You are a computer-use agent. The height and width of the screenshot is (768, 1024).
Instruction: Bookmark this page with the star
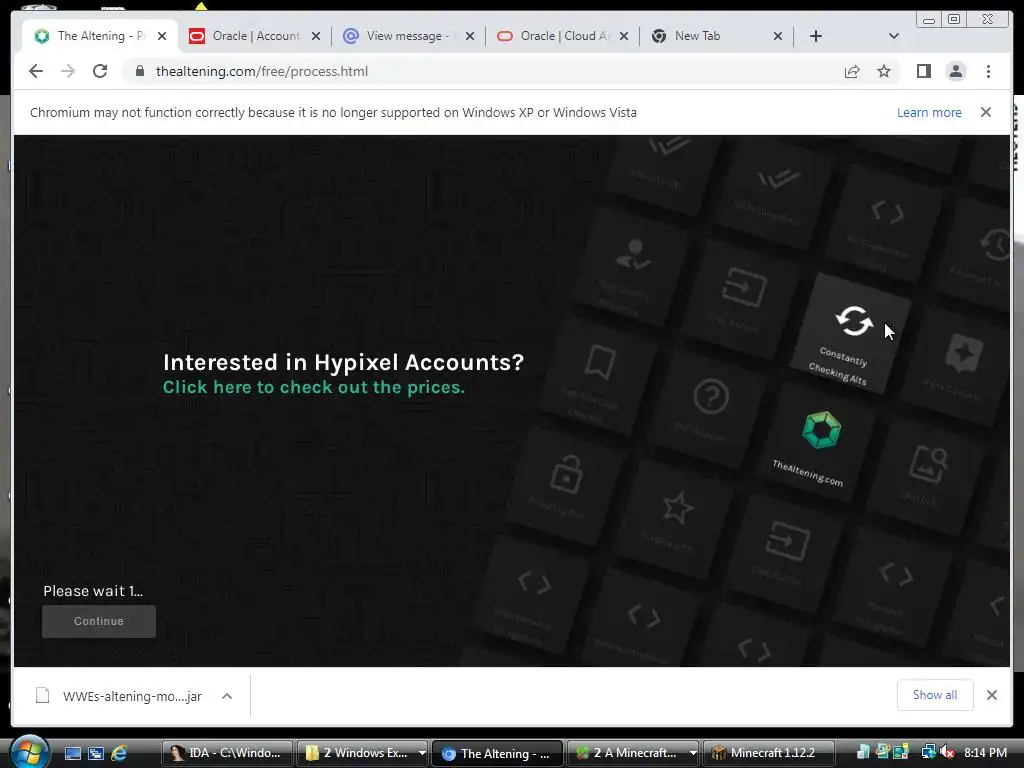tap(884, 71)
